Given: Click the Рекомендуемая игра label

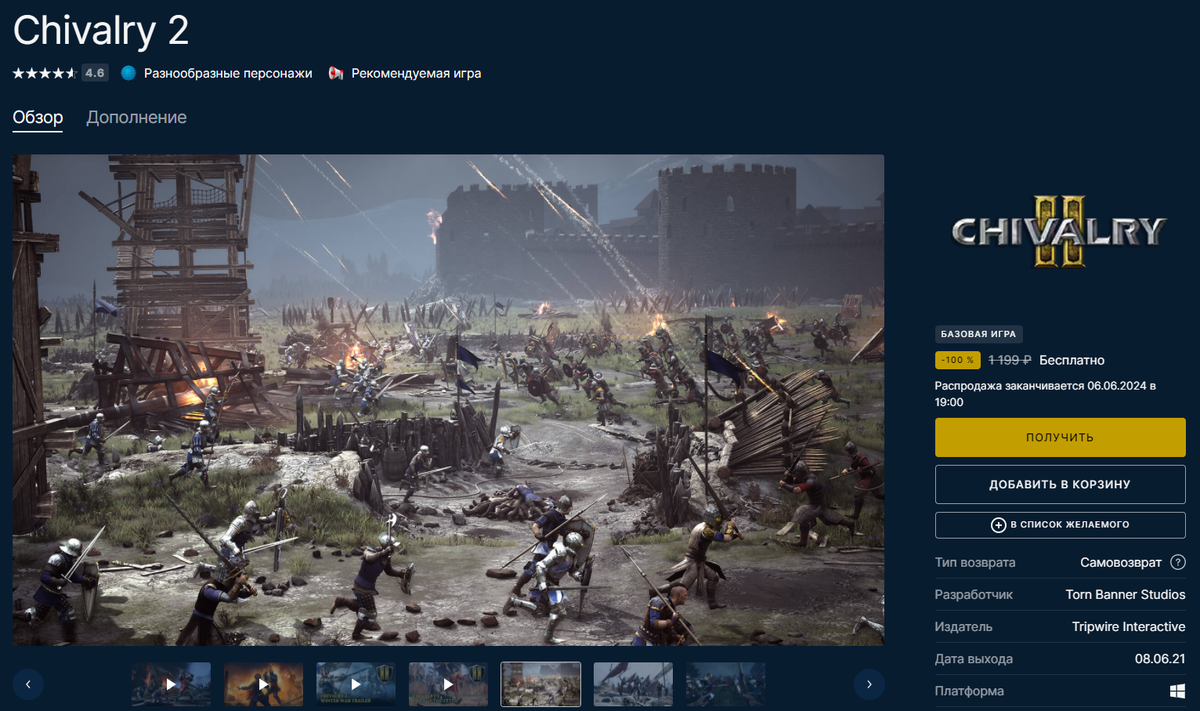Looking at the screenshot, I should [x=416, y=73].
